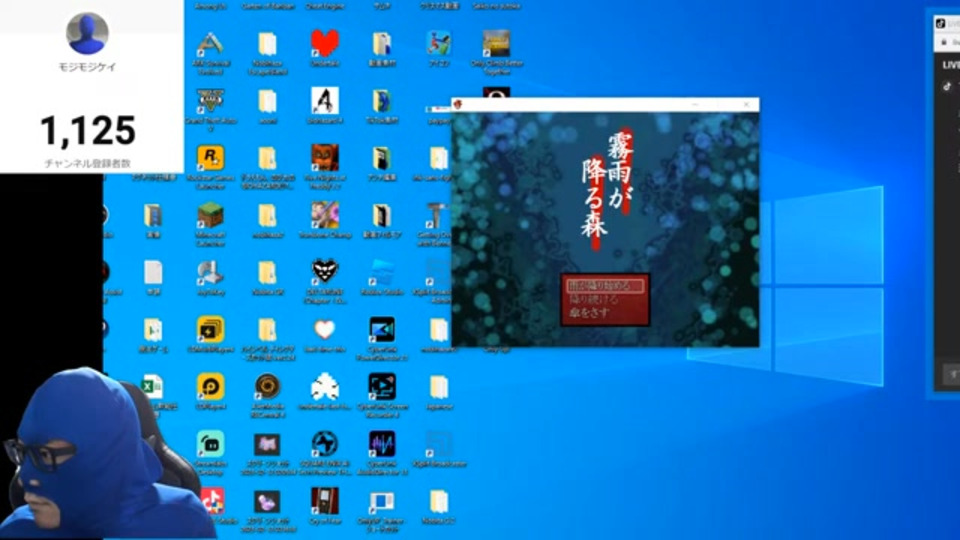Open JoyToKey desktop shortcut
This screenshot has width=960, height=540.
point(211,272)
